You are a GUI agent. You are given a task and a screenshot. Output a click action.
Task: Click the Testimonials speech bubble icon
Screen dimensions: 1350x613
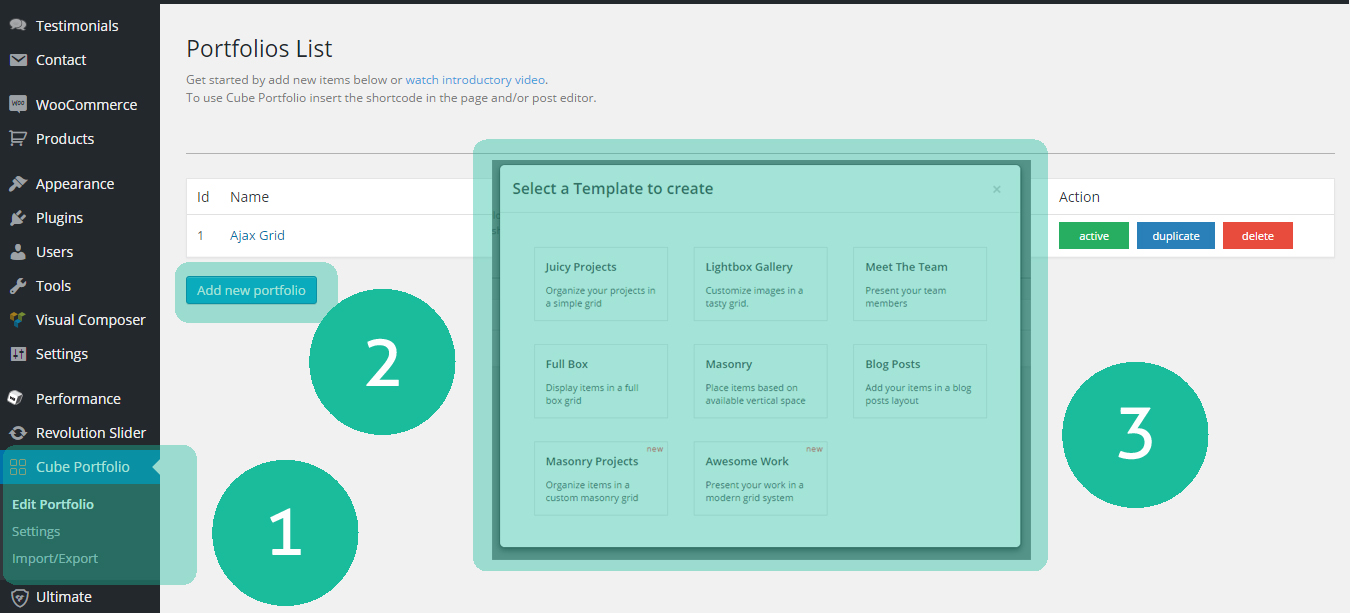click(18, 26)
